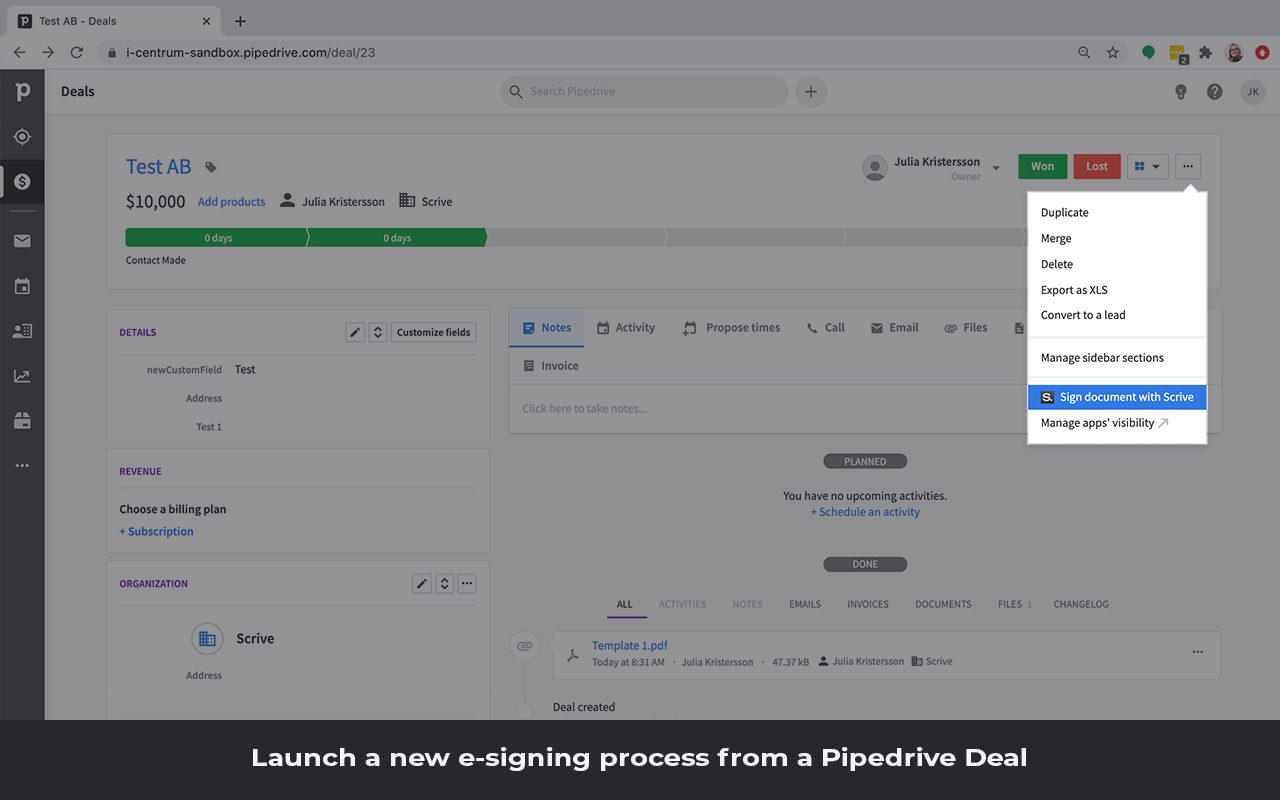Image resolution: width=1280 pixels, height=800 pixels.
Task: Choose Delete in the deal menu
Action: (1117, 265)
